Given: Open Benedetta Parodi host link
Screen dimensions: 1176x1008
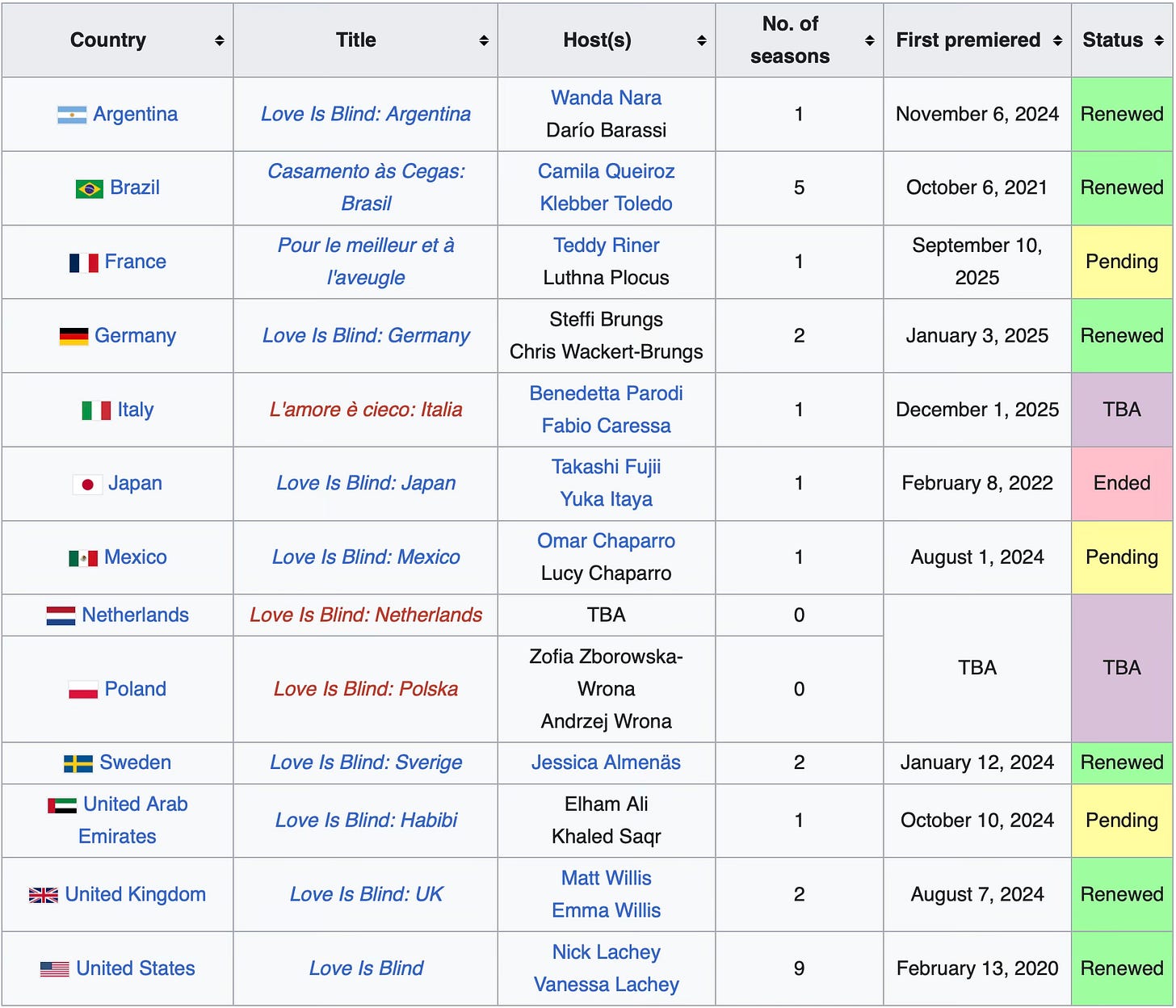Looking at the screenshot, I should (x=606, y=393).
